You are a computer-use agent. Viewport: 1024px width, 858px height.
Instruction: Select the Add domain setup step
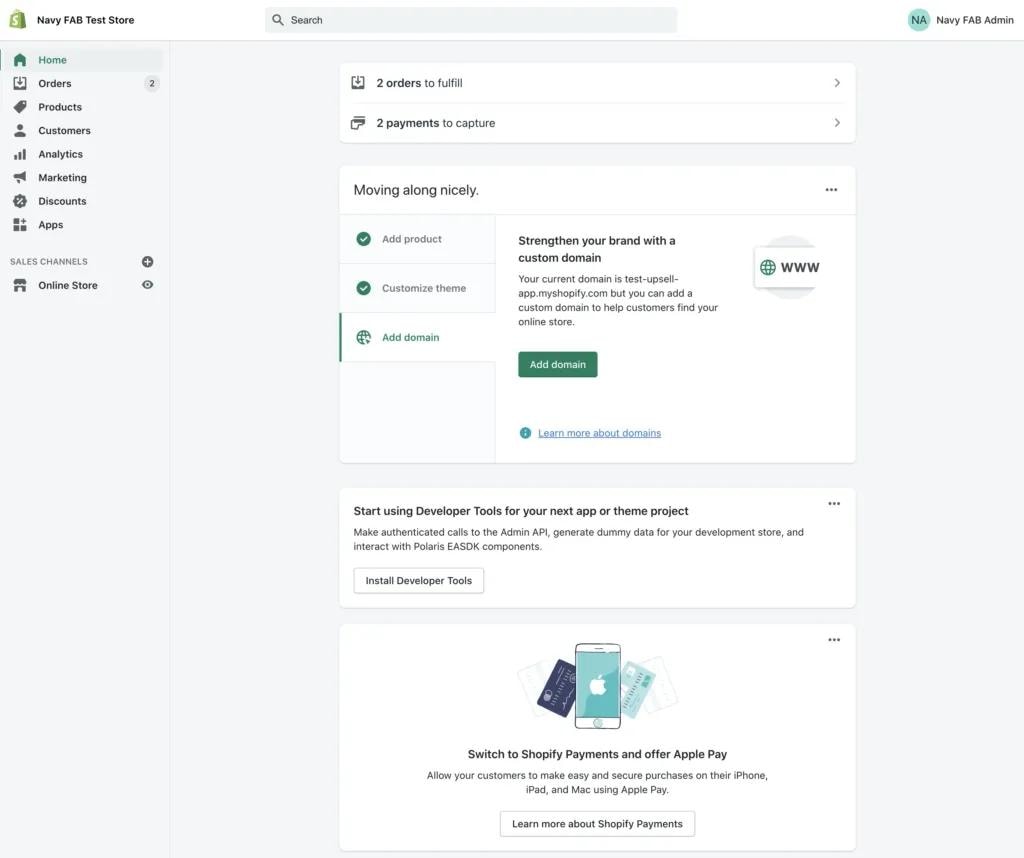[x=417, y=338]
